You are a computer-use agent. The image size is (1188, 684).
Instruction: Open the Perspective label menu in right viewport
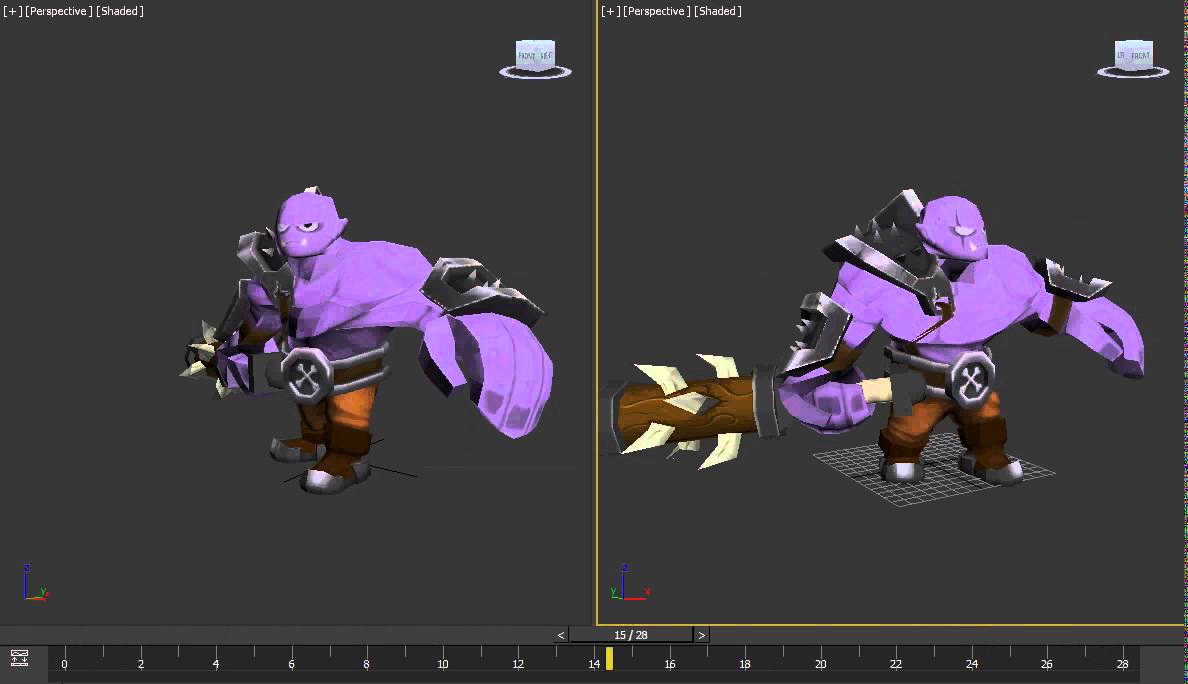[x=657, y=11]
